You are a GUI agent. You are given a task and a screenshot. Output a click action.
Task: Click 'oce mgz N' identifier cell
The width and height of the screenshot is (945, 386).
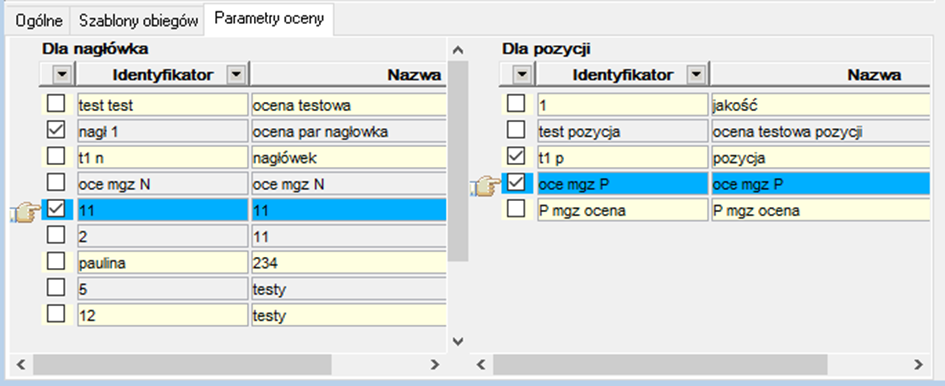[163, 183]
